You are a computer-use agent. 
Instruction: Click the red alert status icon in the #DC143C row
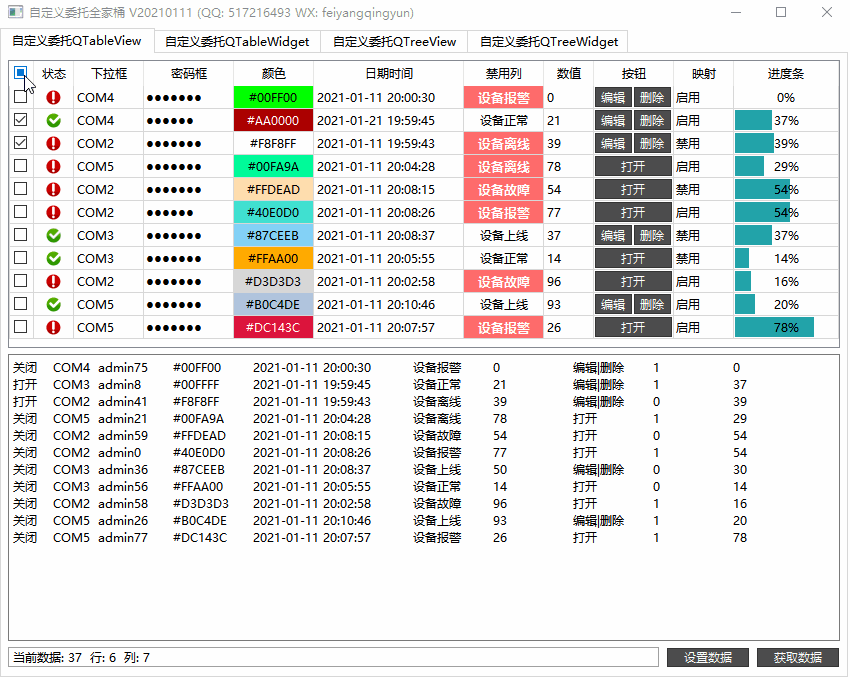tap(53, 327)
